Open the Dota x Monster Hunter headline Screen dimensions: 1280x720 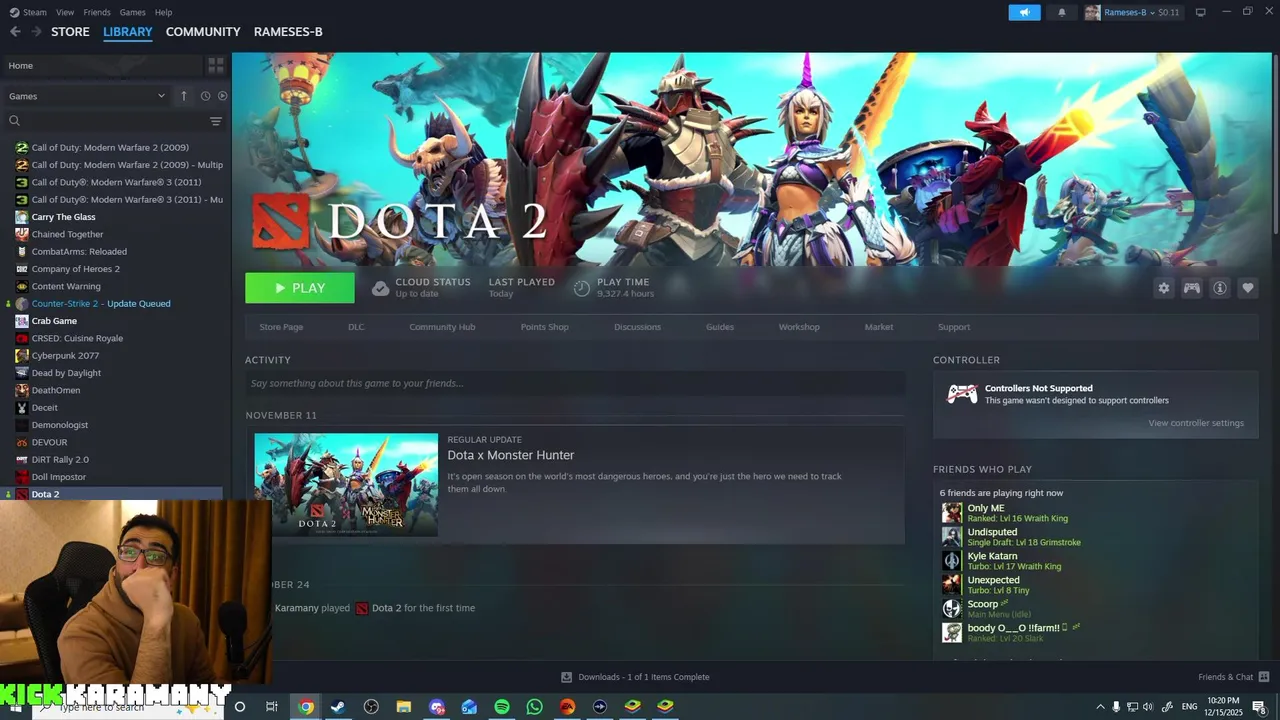click(x=511, y=455)
